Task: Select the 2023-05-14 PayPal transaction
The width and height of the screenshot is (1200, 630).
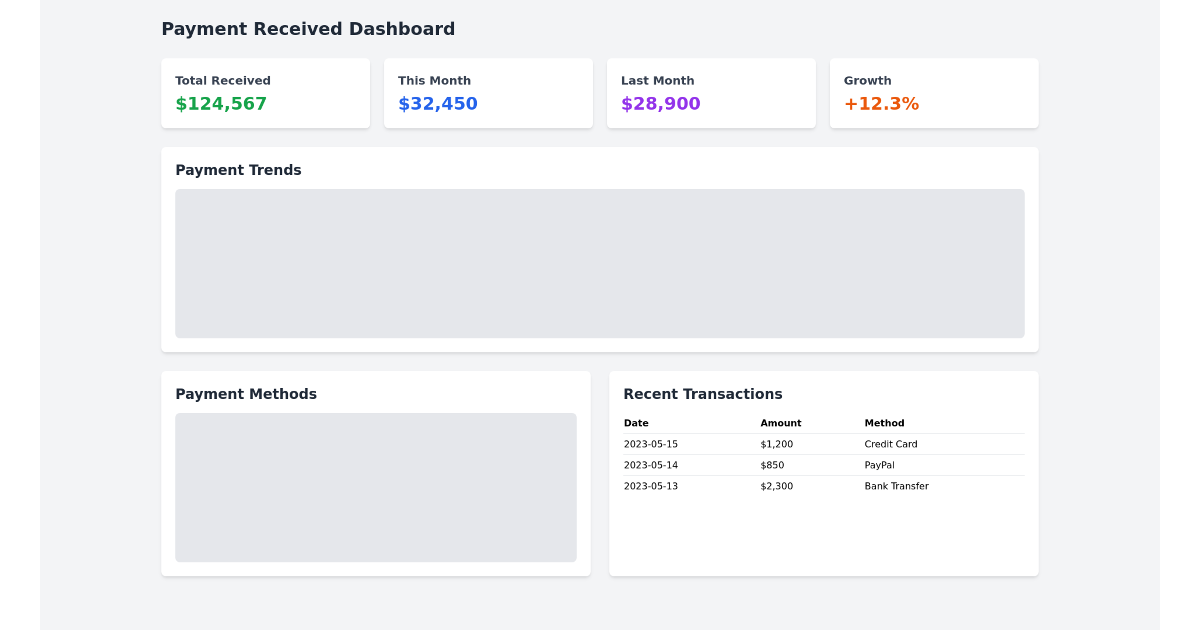Action: tap(823, 465)
